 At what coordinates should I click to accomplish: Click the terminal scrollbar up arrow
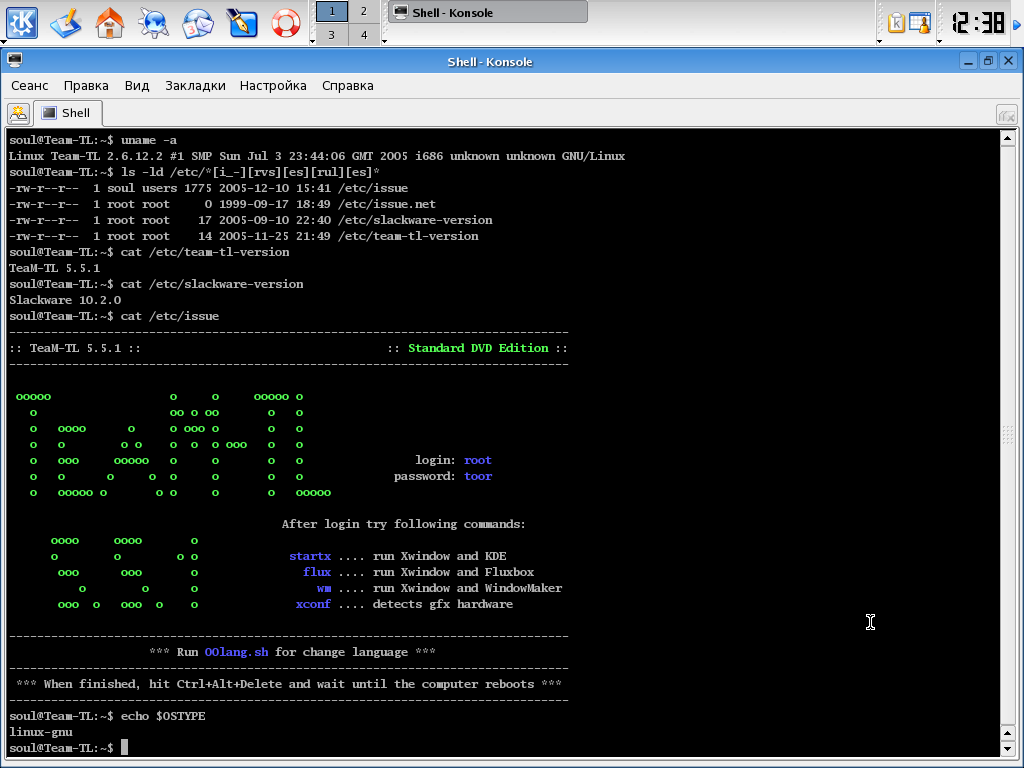click(x=1007, y=138)
